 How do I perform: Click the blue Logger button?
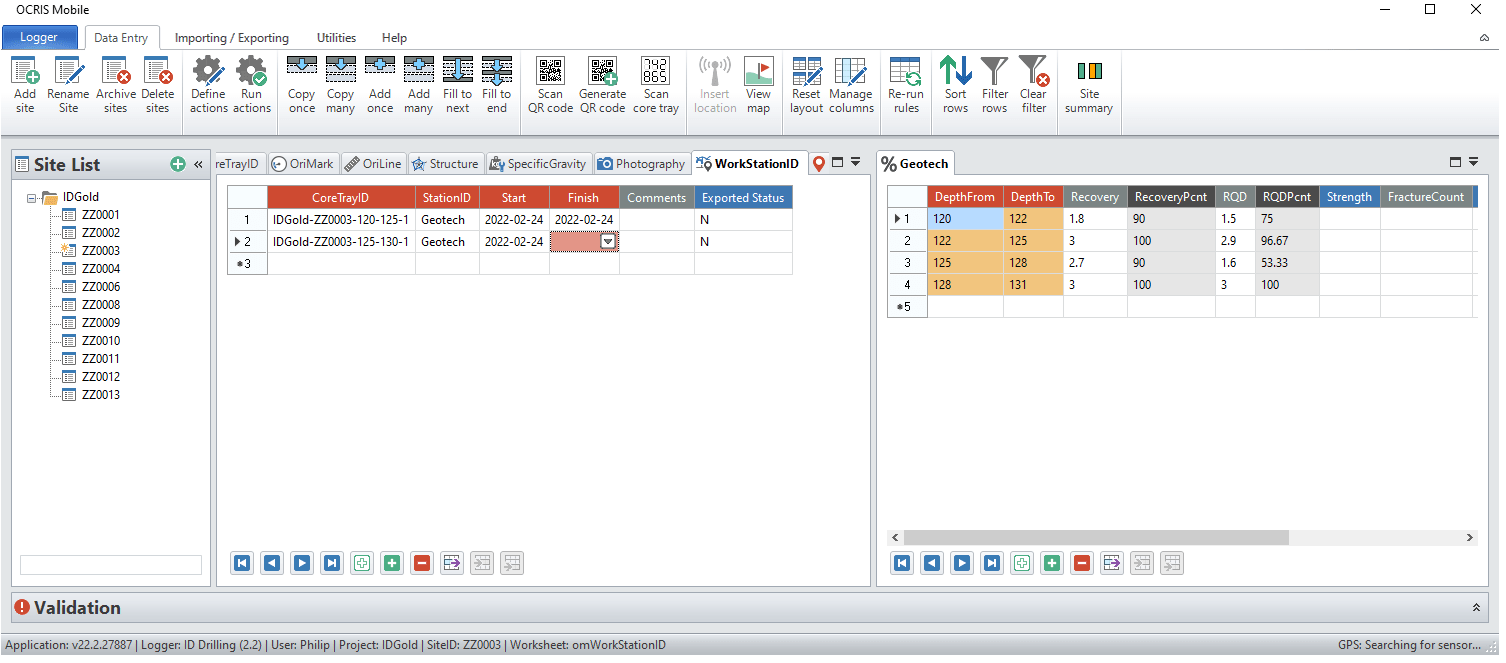click(40, 38)
